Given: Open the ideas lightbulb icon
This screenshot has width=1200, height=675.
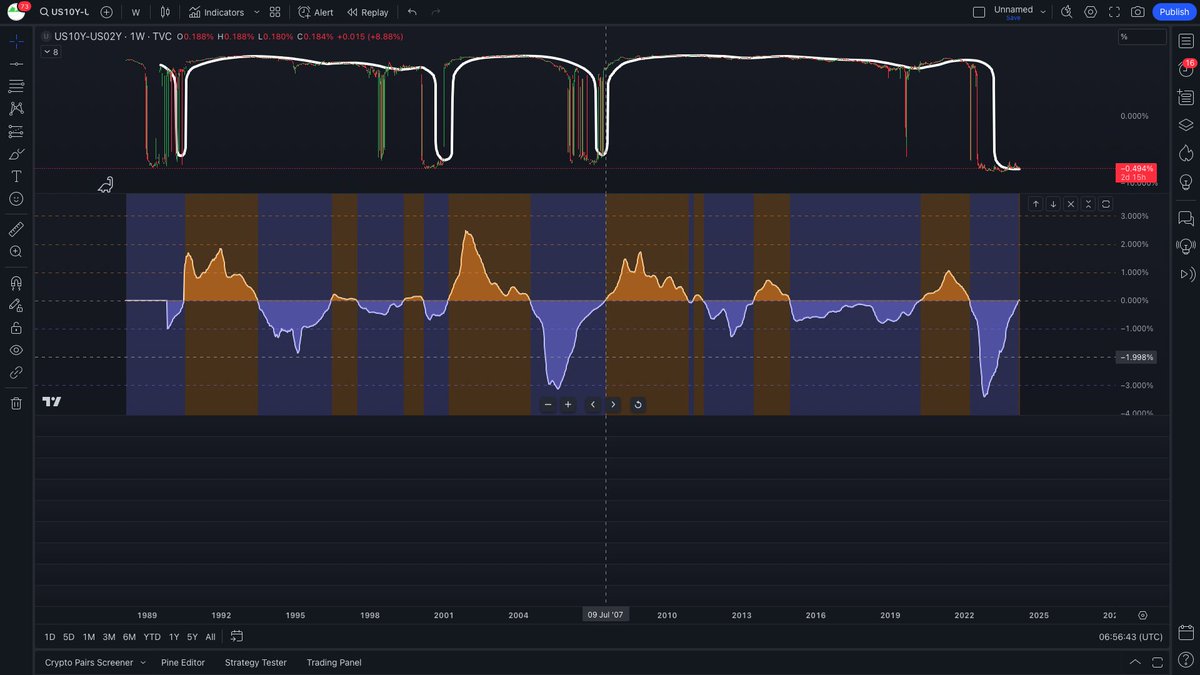Looking at the screenshot, I should tap(1186, 182).
